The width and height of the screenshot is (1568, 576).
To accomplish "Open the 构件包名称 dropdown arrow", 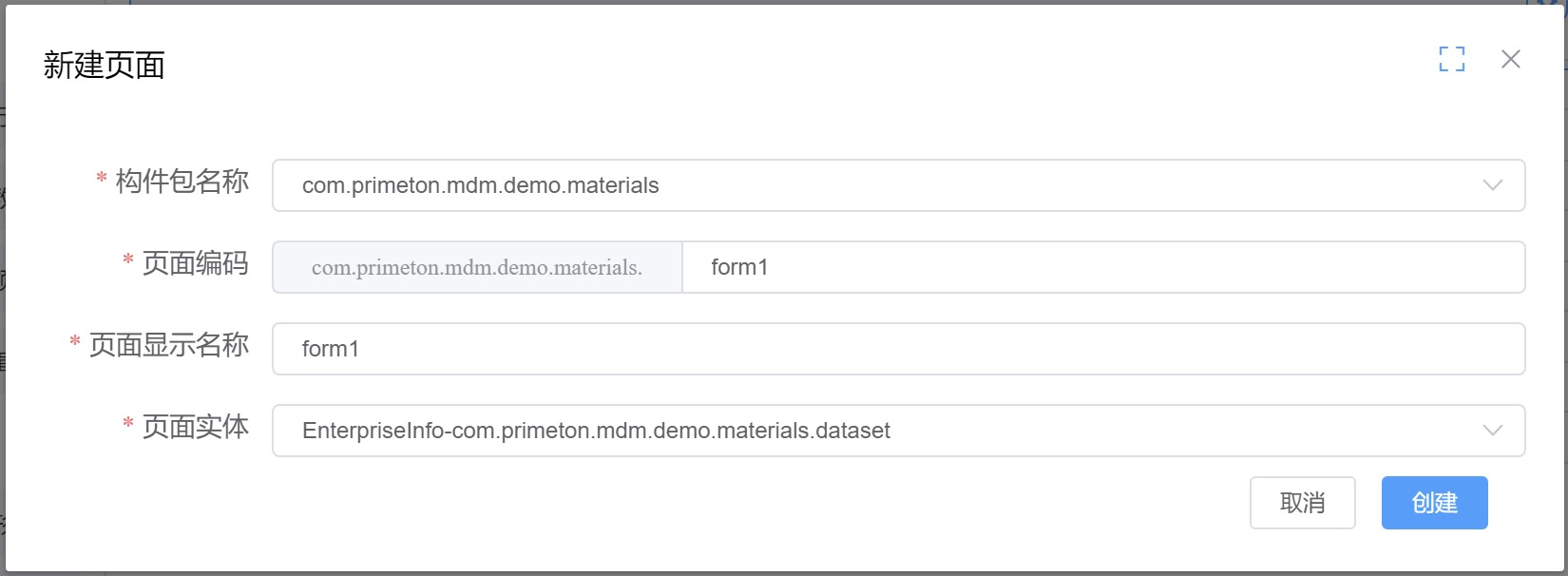I will tap(1492, 185).
